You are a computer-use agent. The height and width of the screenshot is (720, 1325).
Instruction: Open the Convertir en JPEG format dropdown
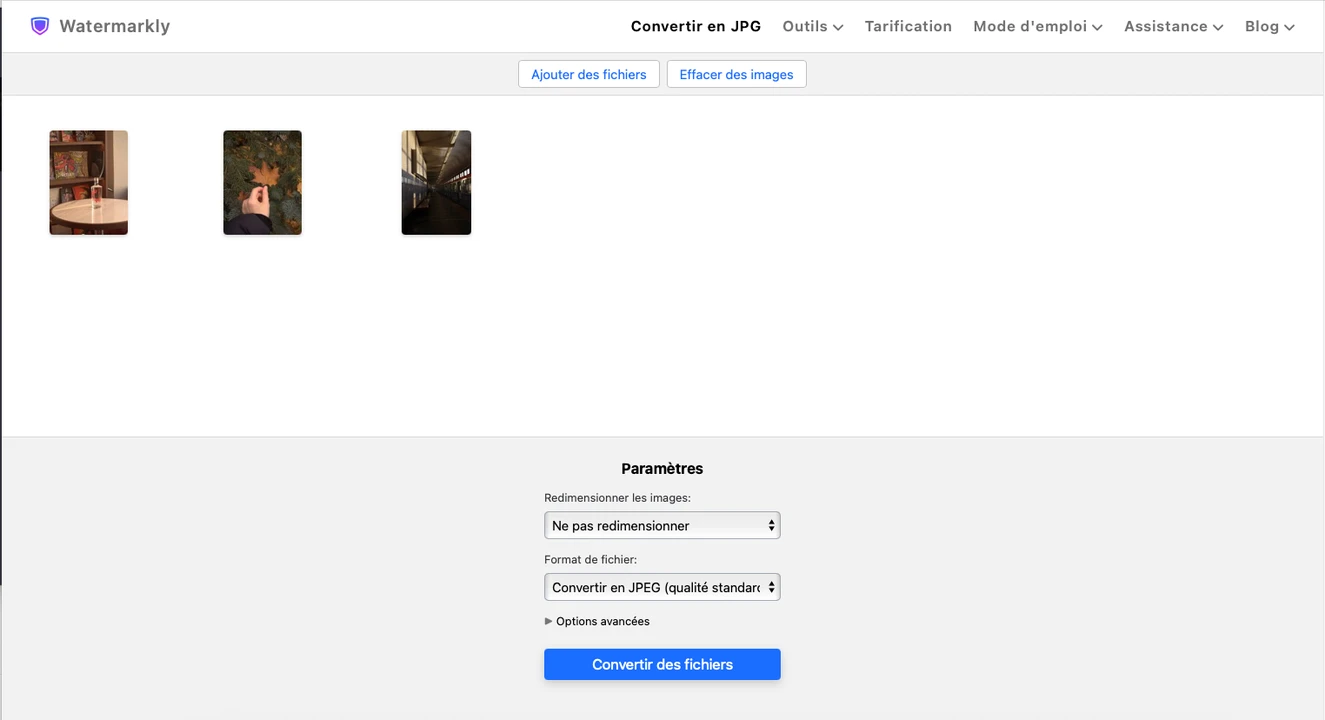(661, 587)
